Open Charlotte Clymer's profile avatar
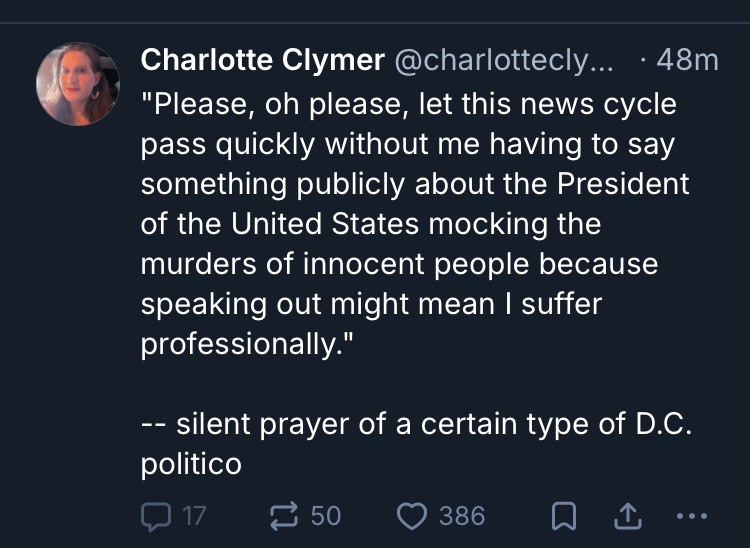 click(x=78, y=85)
